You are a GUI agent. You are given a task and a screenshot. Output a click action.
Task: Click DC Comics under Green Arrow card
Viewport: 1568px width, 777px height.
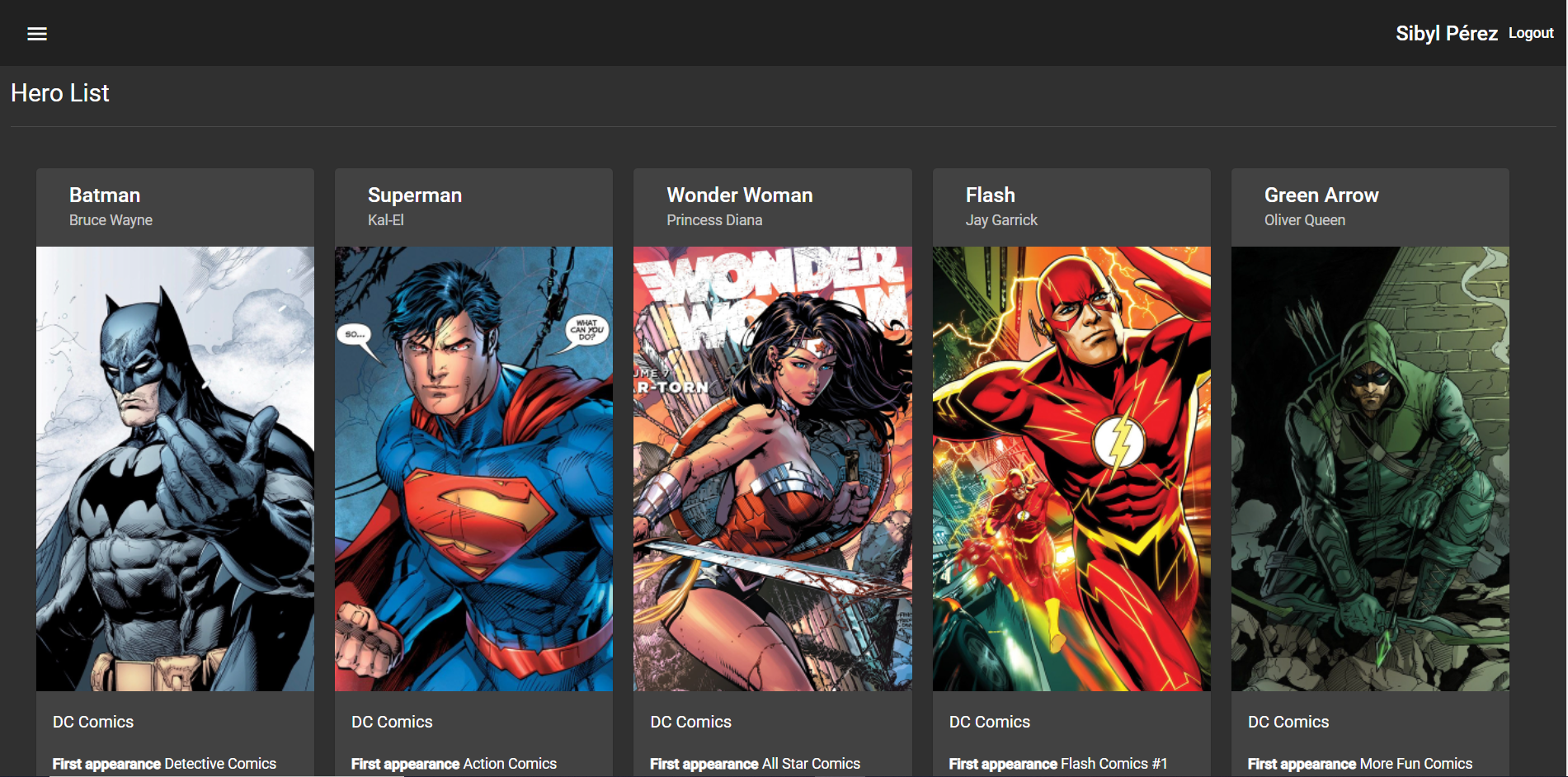point(1288,722)
